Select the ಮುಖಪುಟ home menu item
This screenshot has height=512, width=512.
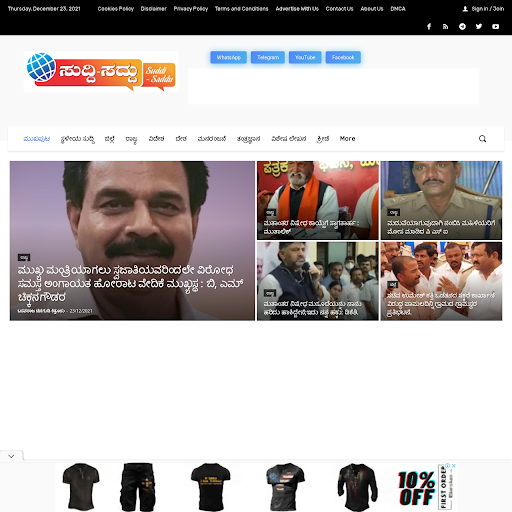37,139
